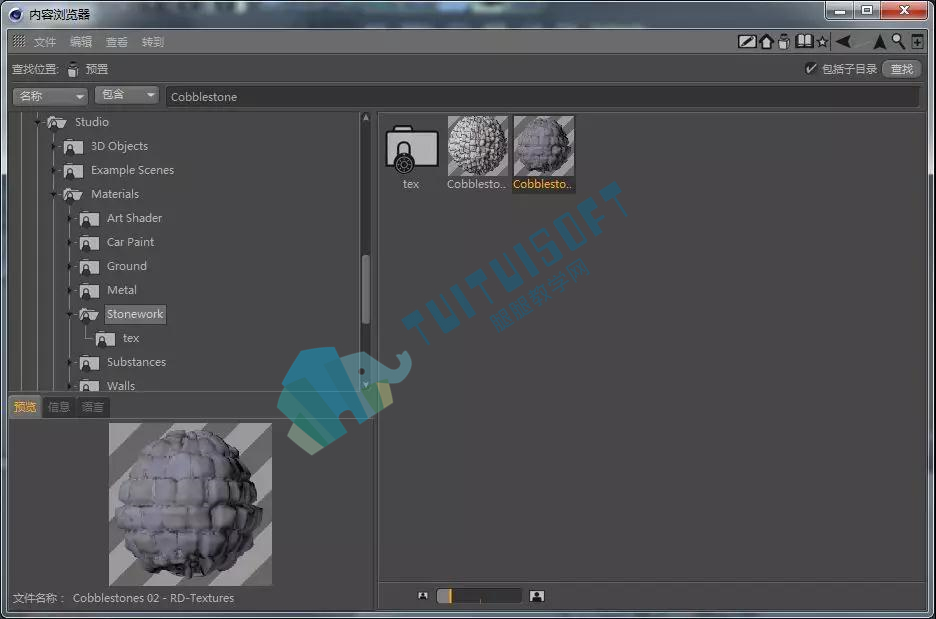Open presets via the bucket icon
Viewport: 936px width, 619px height.
coord(784,42)
